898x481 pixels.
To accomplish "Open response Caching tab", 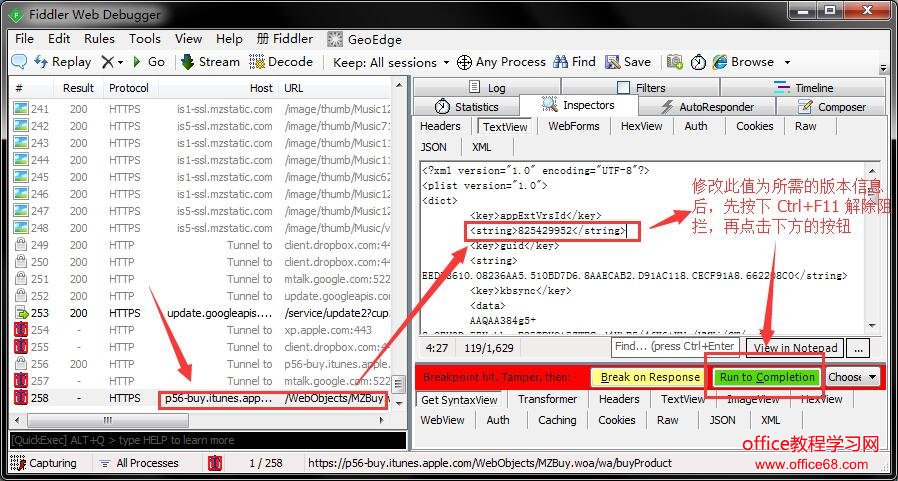I will [557, 420].
